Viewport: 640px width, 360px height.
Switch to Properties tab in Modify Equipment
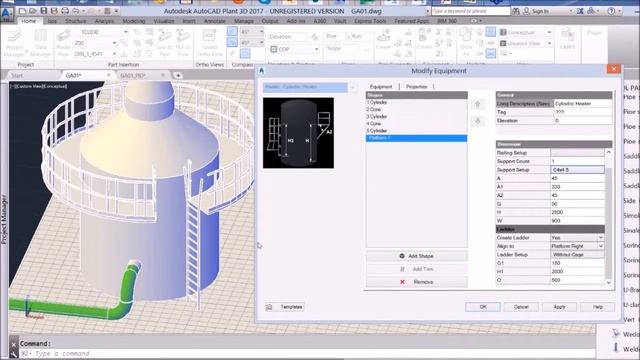tap(416, 87)
